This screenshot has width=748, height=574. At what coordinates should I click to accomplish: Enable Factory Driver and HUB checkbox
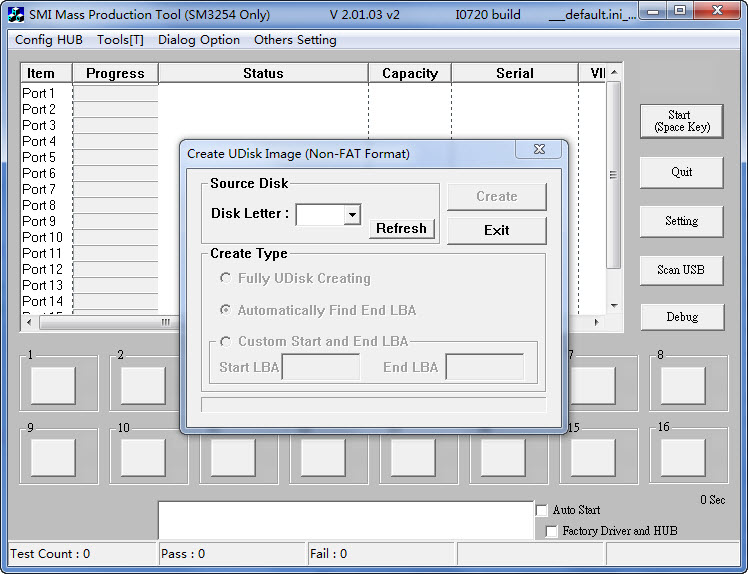[551, 531]
